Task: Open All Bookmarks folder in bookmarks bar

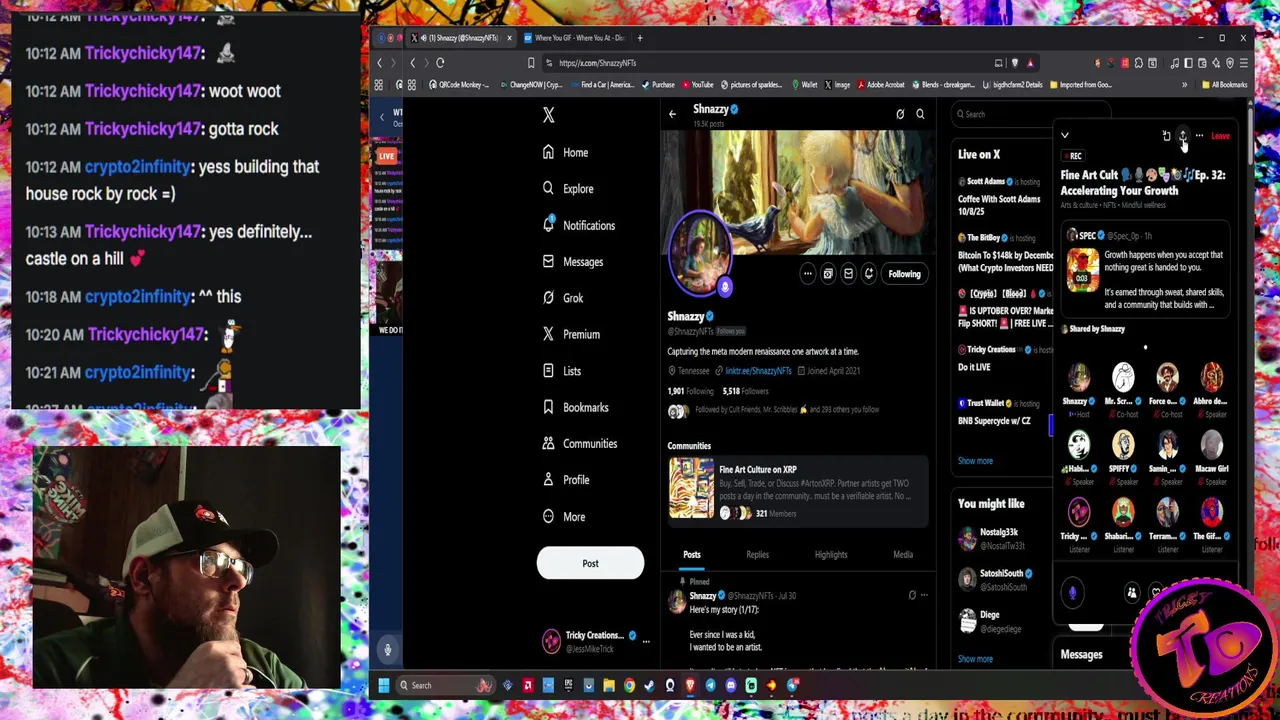Action: coord(1225,85)
